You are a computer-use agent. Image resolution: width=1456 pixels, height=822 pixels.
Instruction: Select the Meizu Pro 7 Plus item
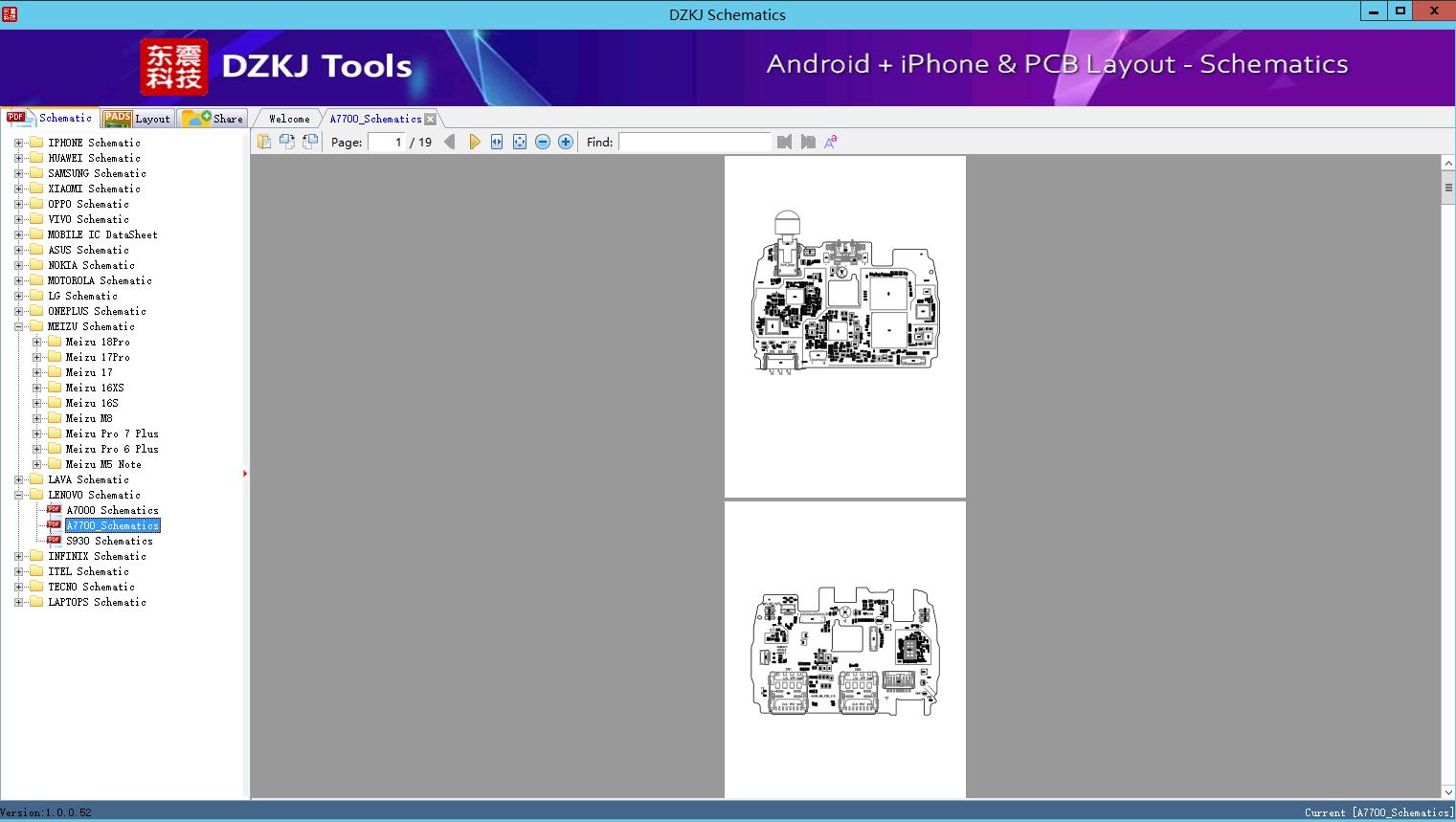coord(112,433)
